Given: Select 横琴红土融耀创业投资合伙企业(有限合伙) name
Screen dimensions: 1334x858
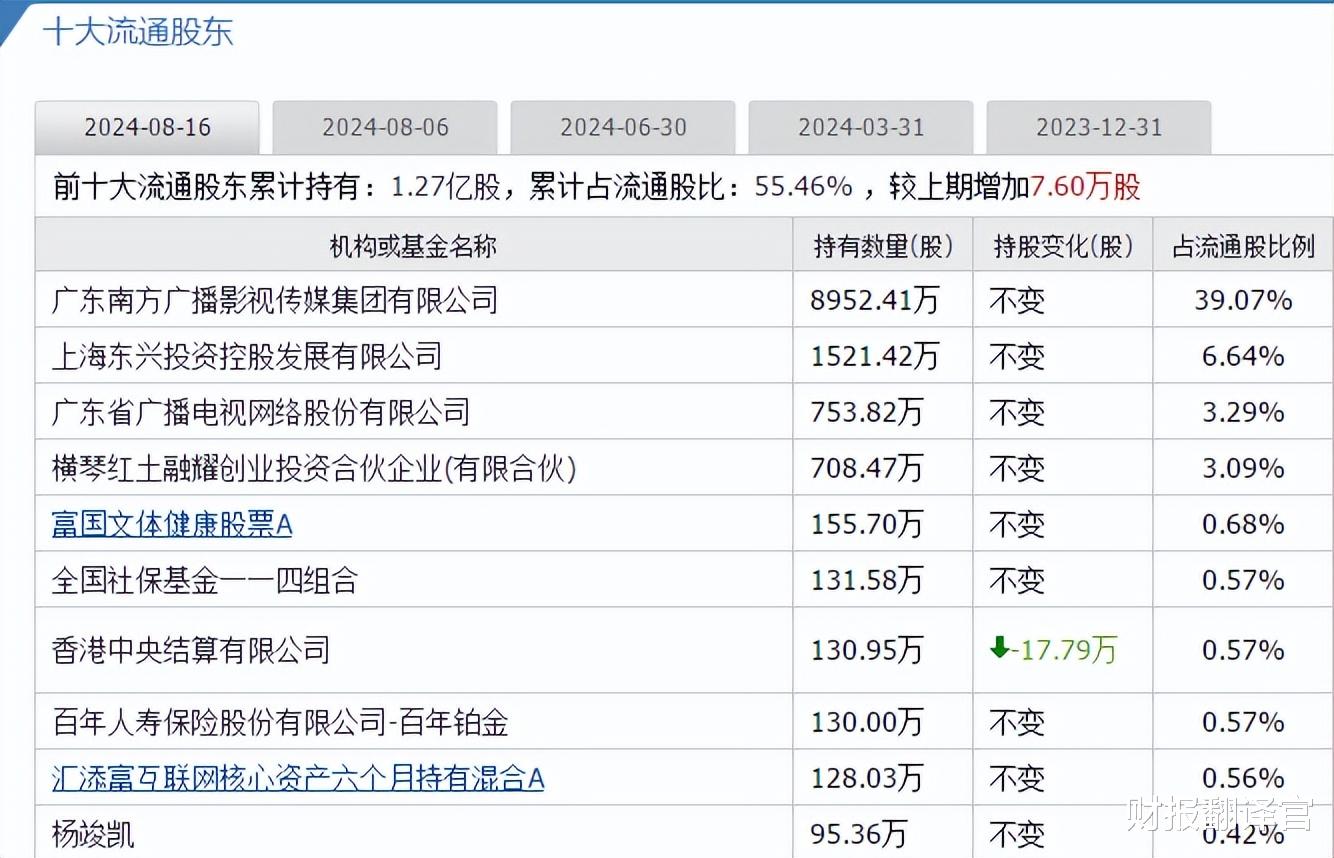Looking at the screenshot, I should (x=314, y=468).
